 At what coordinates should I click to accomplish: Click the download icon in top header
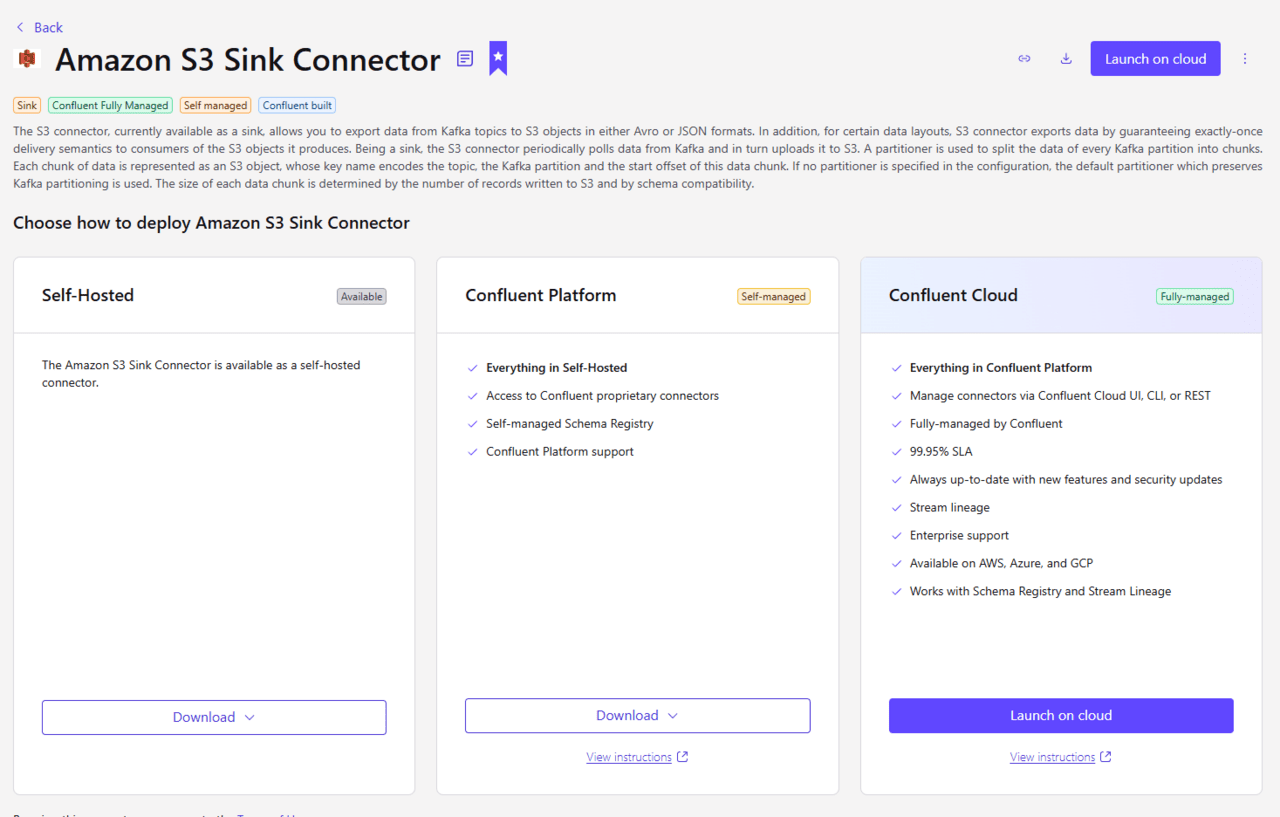click(x=1066, y=59)
